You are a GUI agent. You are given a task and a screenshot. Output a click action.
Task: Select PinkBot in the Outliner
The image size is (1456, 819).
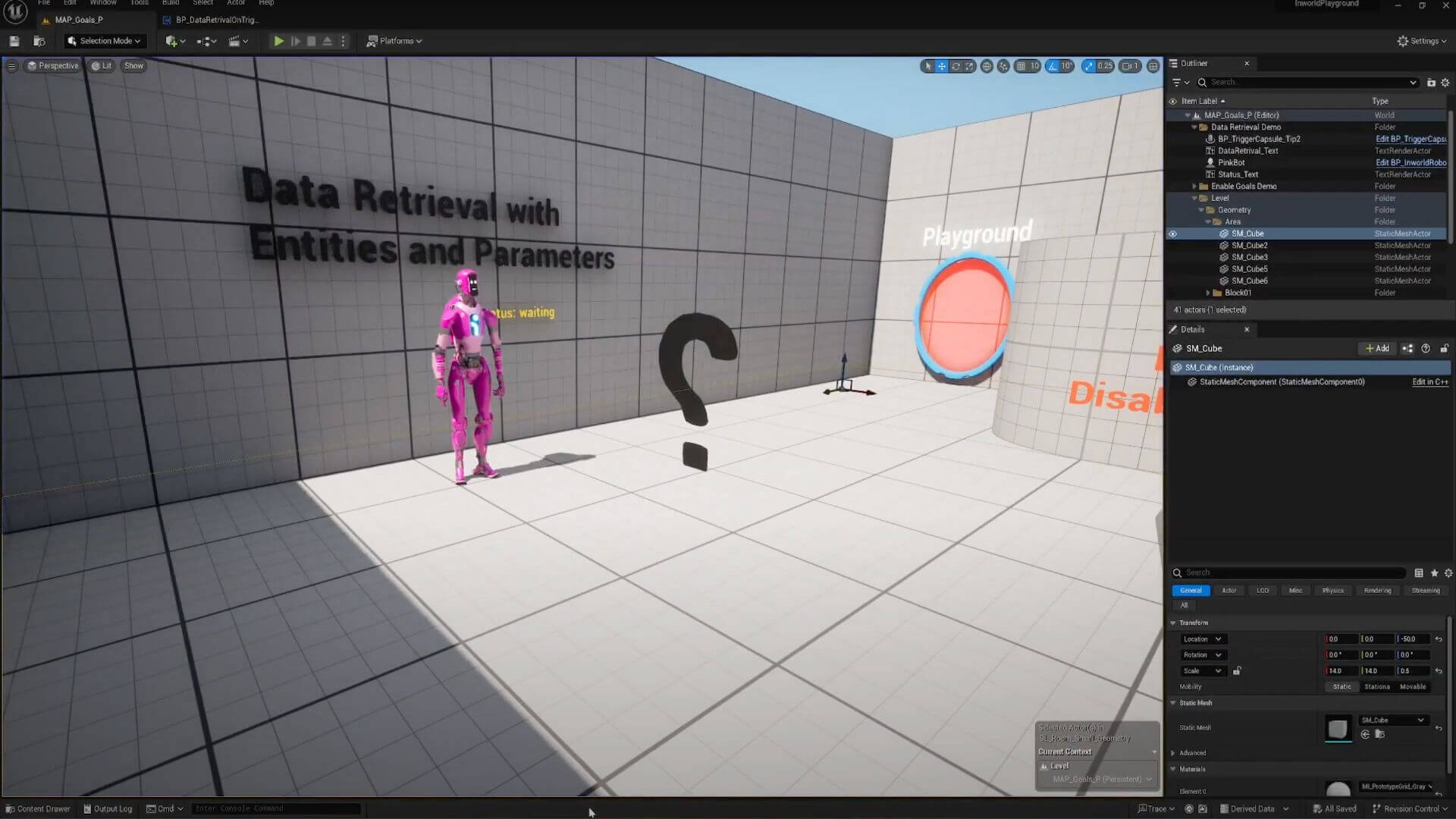(1231, 162)
